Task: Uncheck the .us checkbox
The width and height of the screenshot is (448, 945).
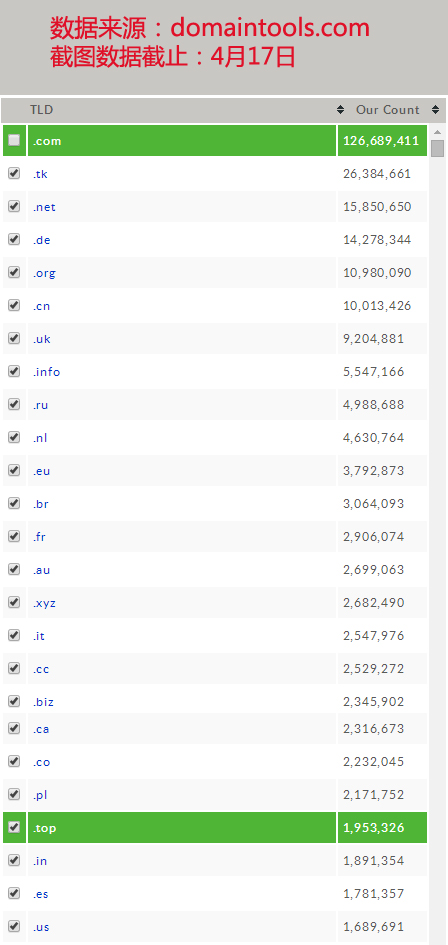Action: tap(14, 926)
